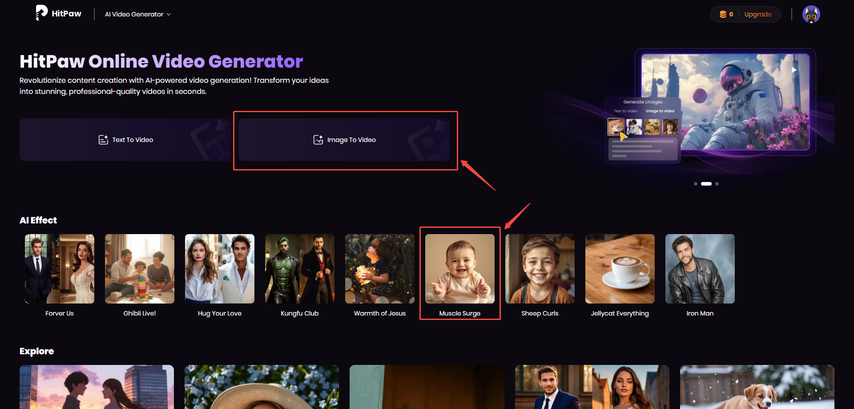This screenshot has width=854, height=409.
Task: Click the Image To Video picture icon
Action: click(x=318, y=140)
